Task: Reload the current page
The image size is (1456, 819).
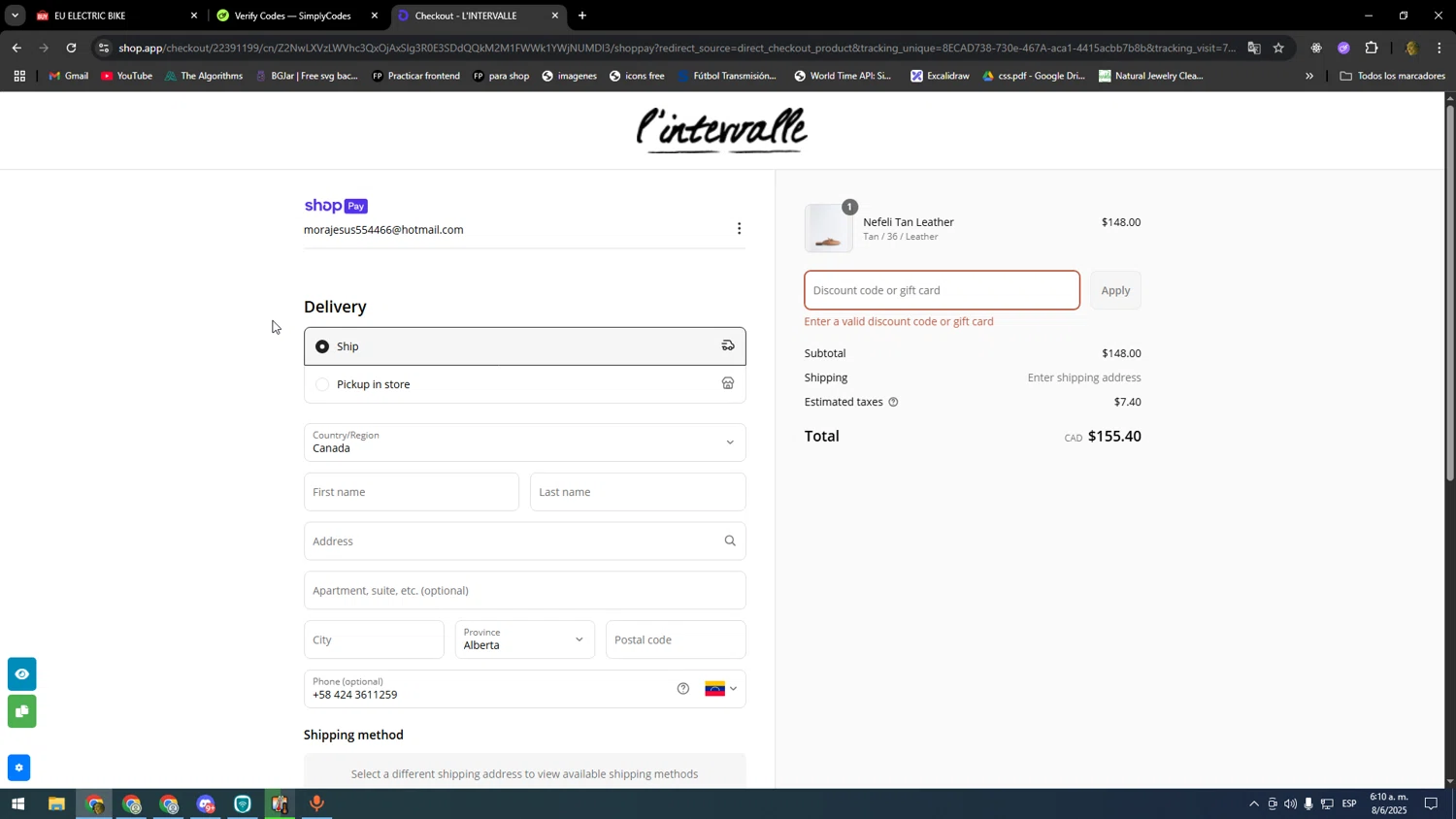Action: coord(72,48)
